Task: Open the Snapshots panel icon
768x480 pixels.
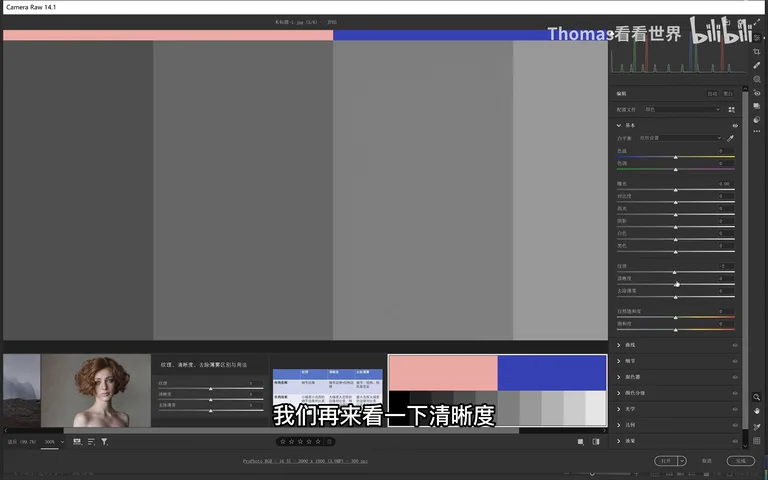Action: pyautogui.click(x=757, y=106)
